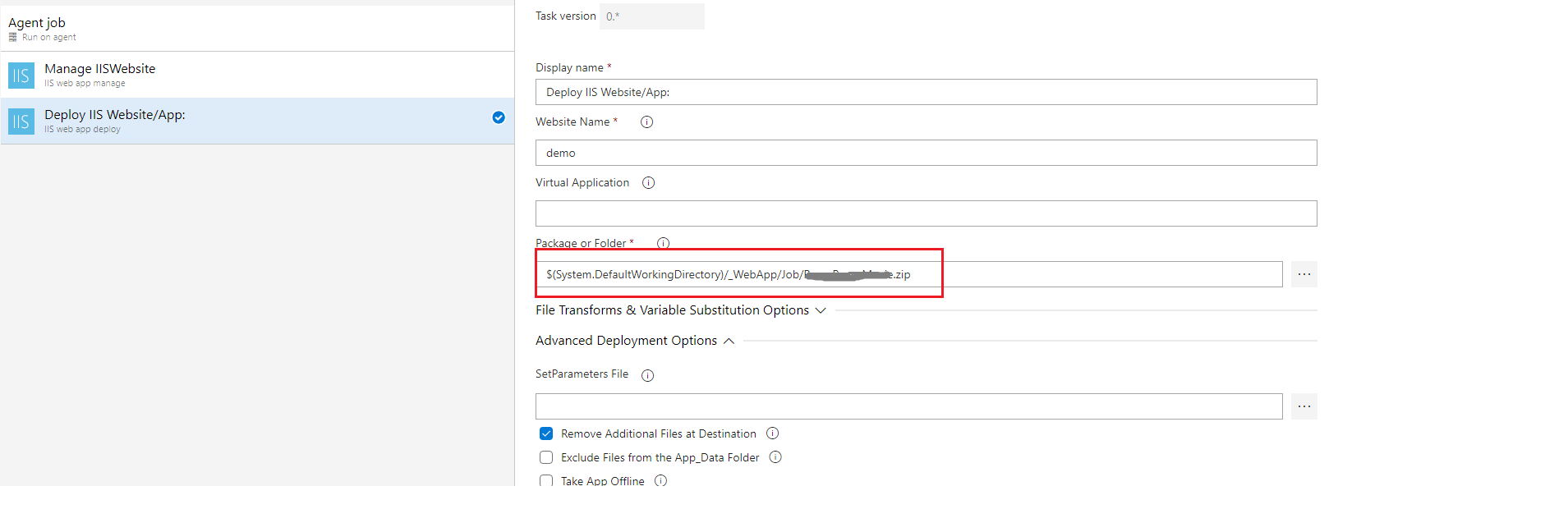Viewport: 1568px width, 532px height.
Task: Uncheck Remove Additional Files at Destination
Action: (546, 433)
